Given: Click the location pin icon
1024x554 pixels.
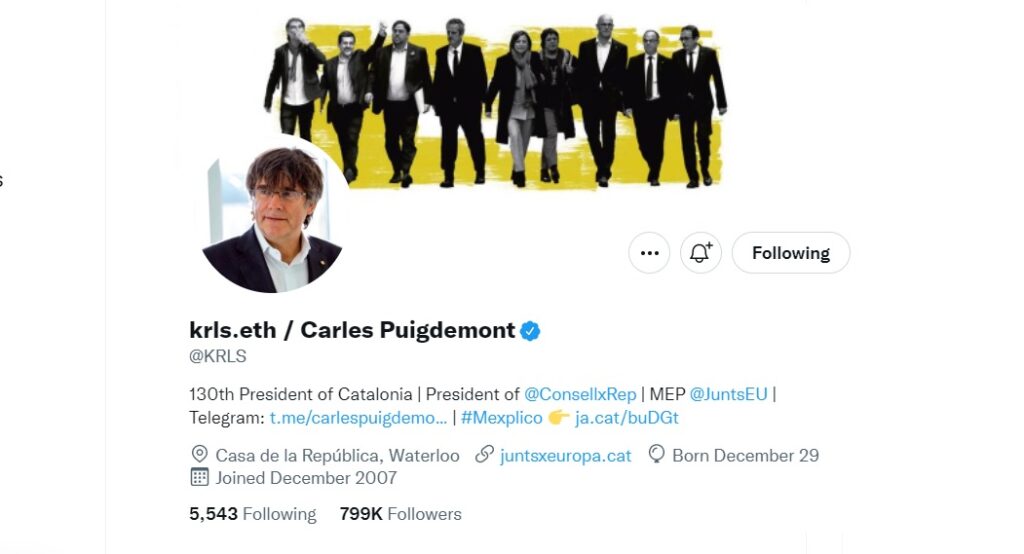Looking at the screenshot, I should tap(199, 455).
